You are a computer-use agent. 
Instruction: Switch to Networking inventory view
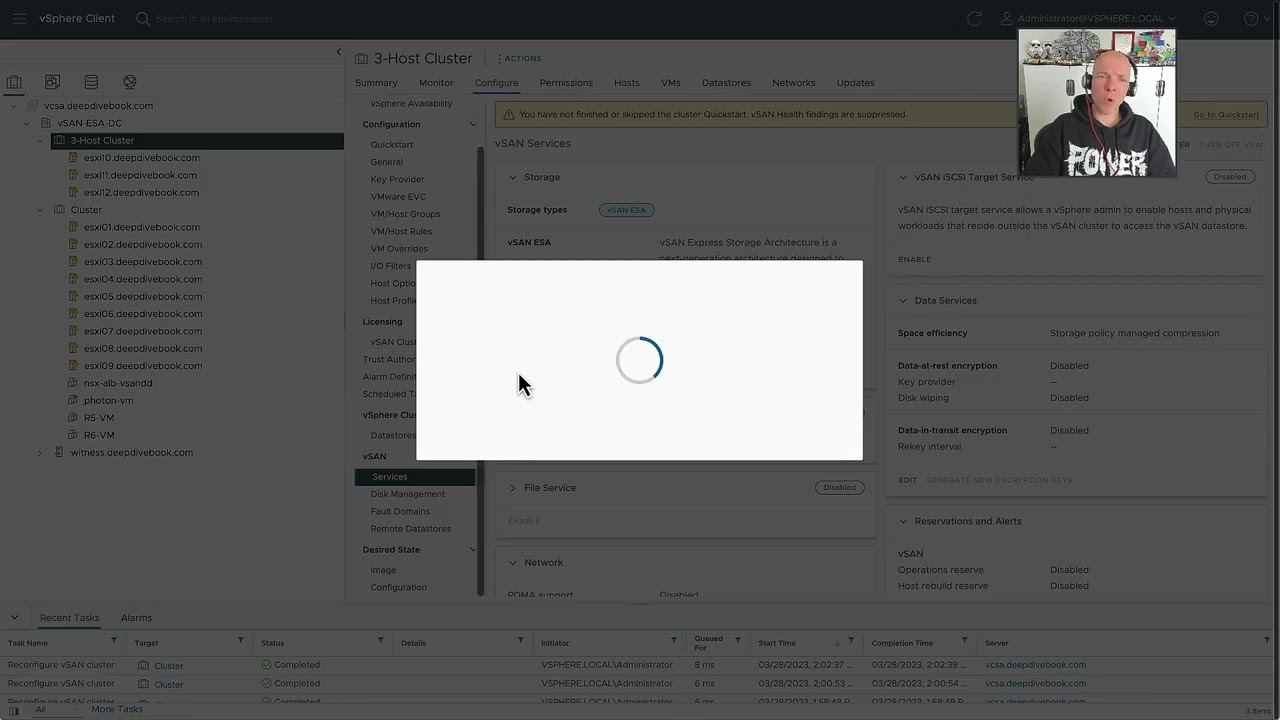[129, 82]
